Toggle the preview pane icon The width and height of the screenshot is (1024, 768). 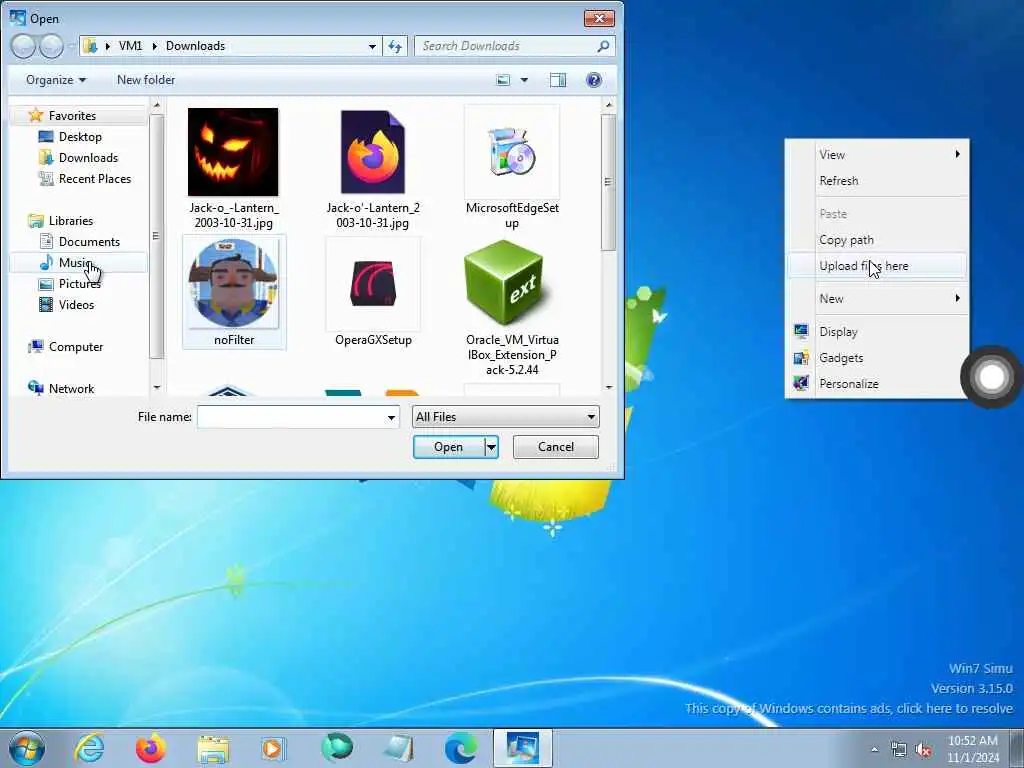point(558,80)
